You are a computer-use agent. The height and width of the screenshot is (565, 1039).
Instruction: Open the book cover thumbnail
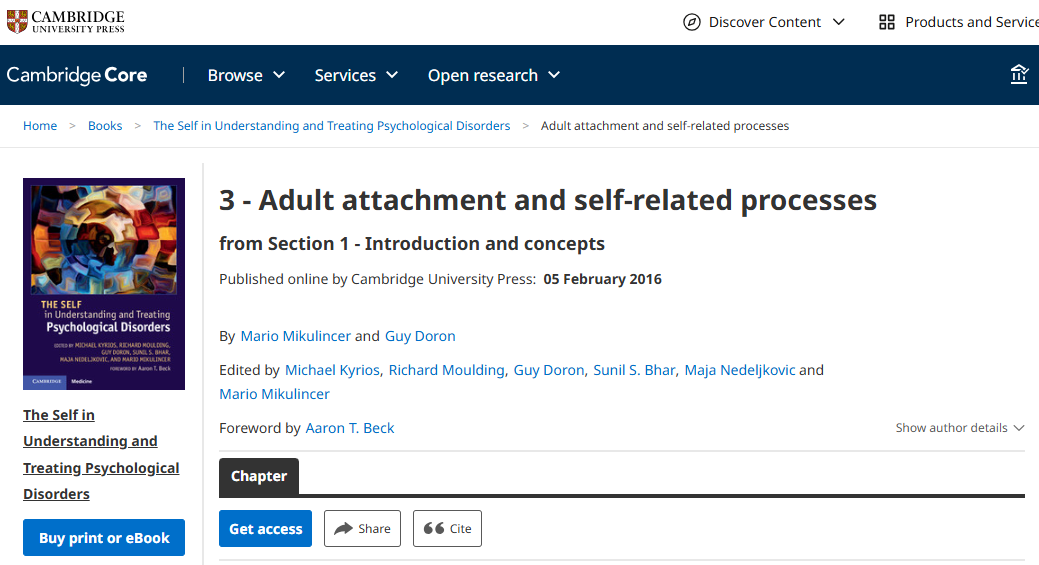104,284
